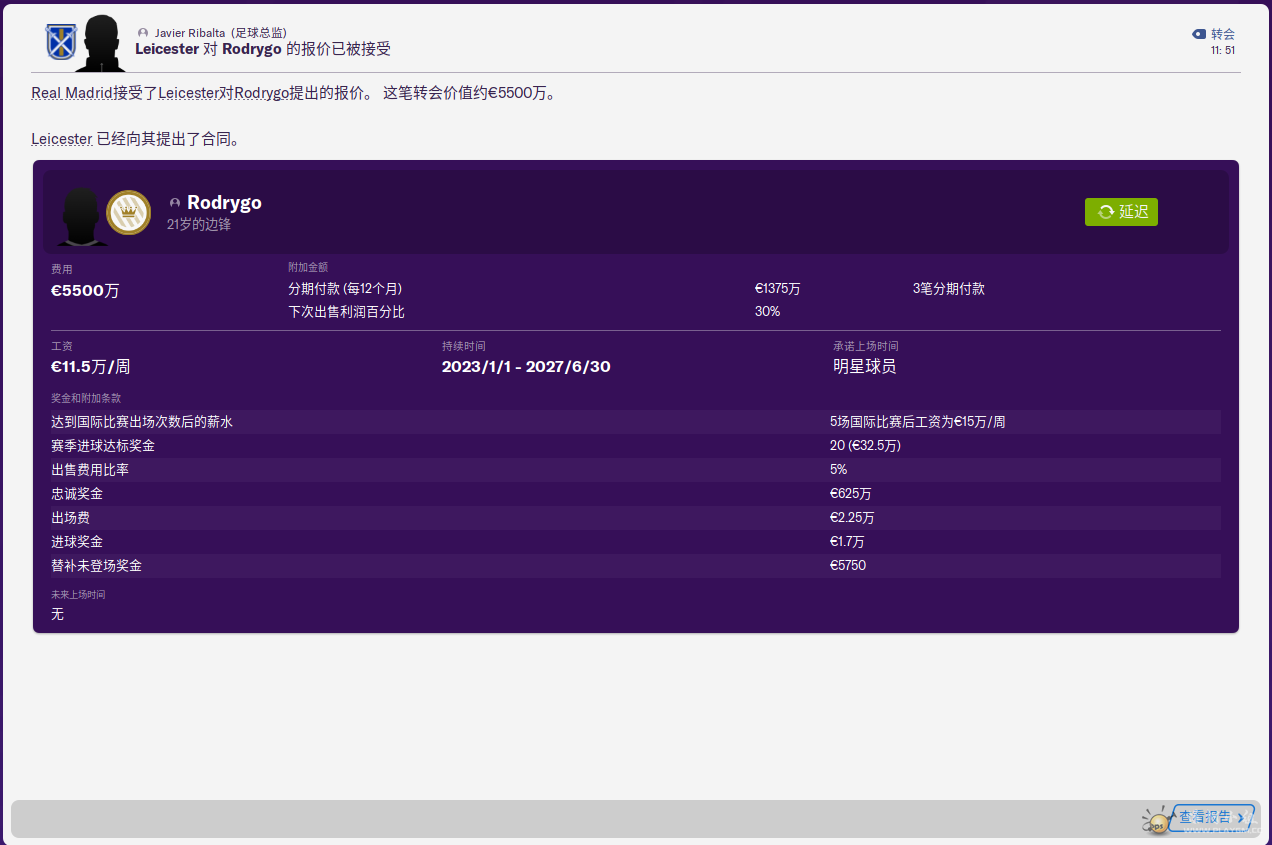
Task: Click 明星球员 promised playing time value
Action: 865,367
